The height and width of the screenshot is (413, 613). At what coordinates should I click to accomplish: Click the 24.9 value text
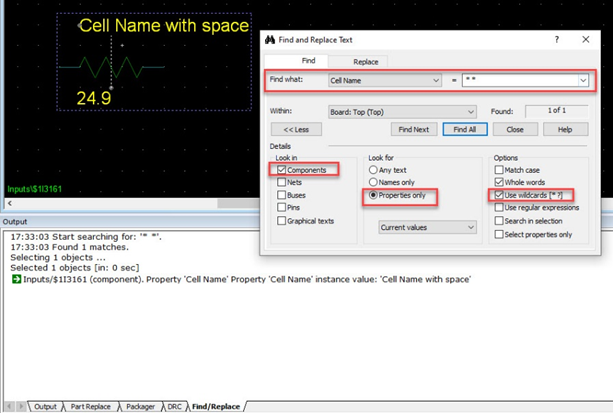click(94, 98)
